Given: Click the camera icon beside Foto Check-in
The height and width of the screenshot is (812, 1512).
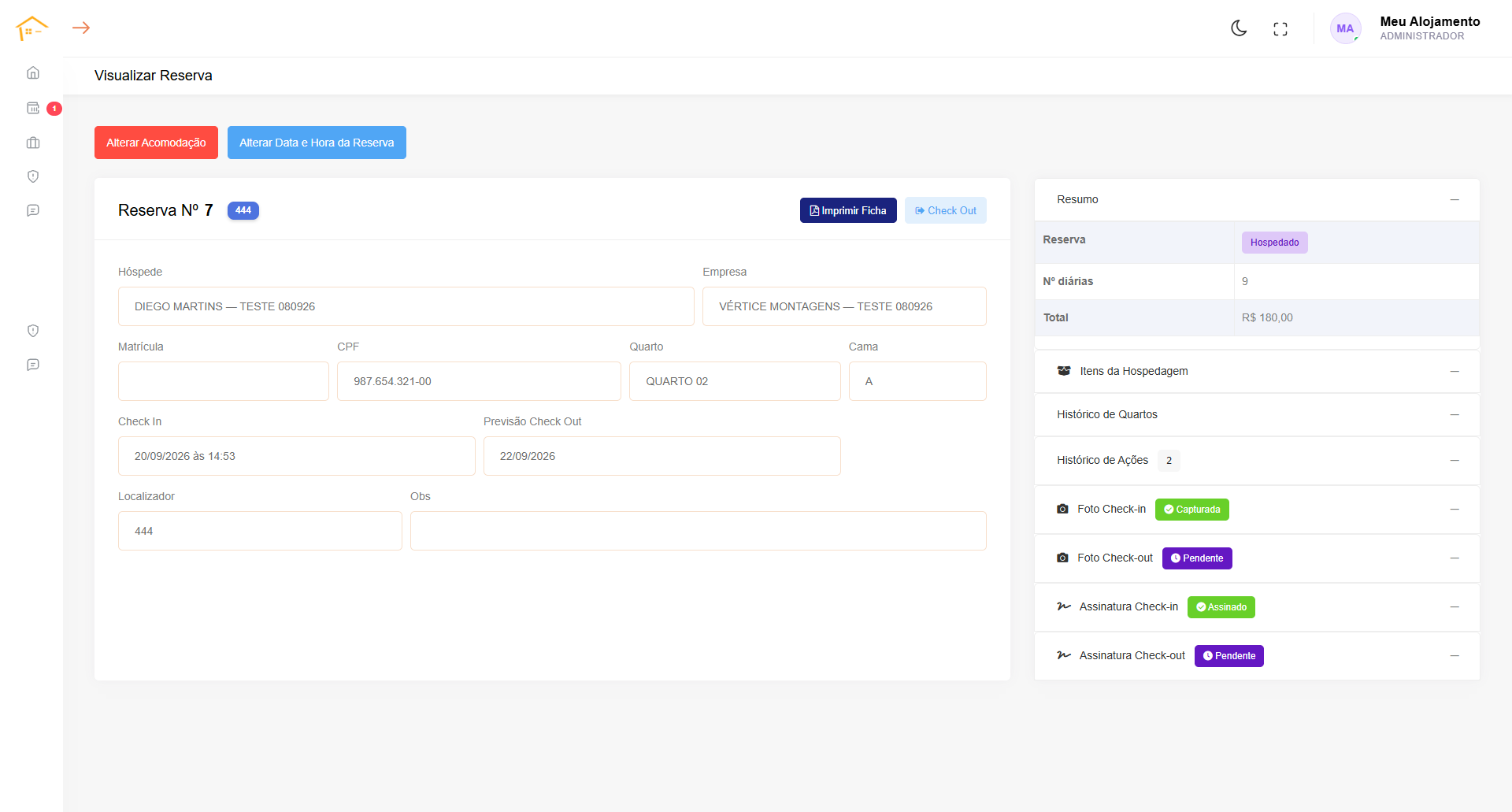Looking at the screenshot, I should coord(1062,510).
